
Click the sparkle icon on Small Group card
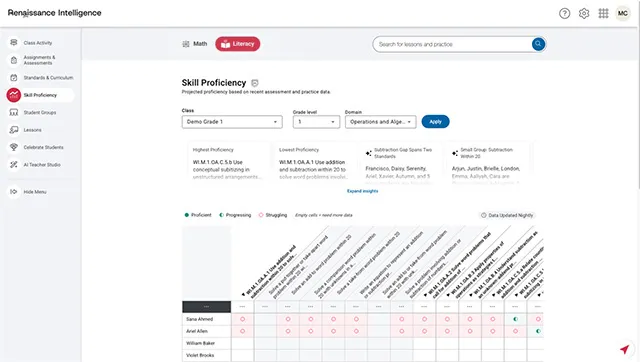[x=455, y=153]
